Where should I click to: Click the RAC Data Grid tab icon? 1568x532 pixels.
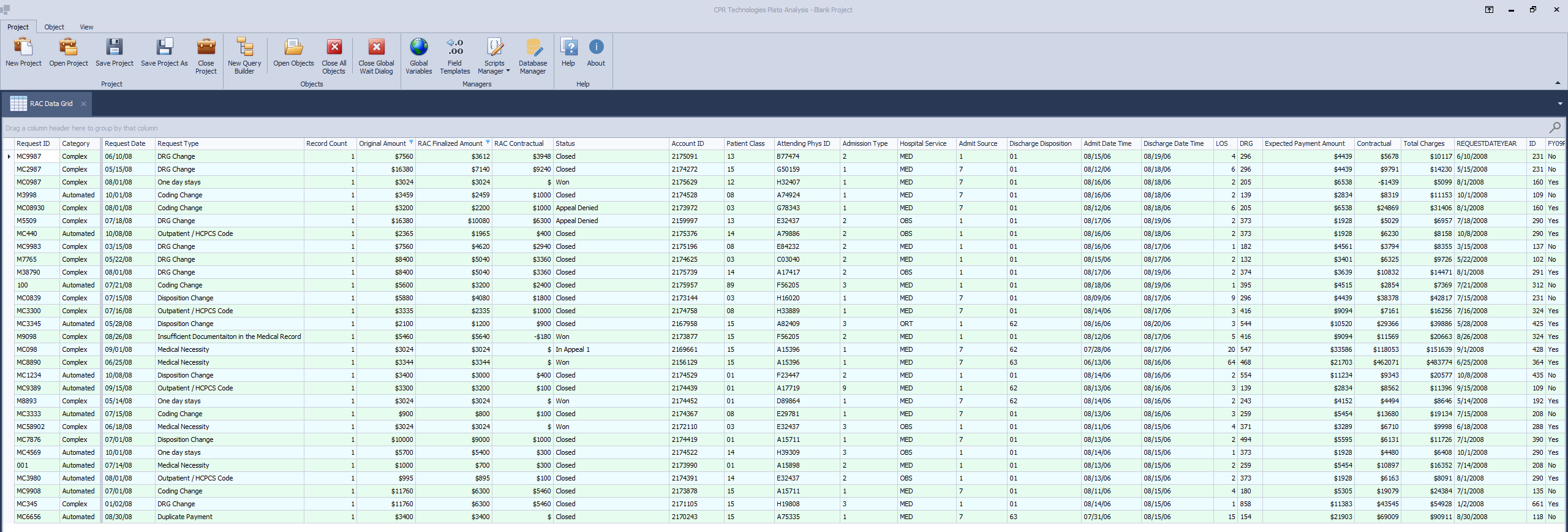point(18,104)
